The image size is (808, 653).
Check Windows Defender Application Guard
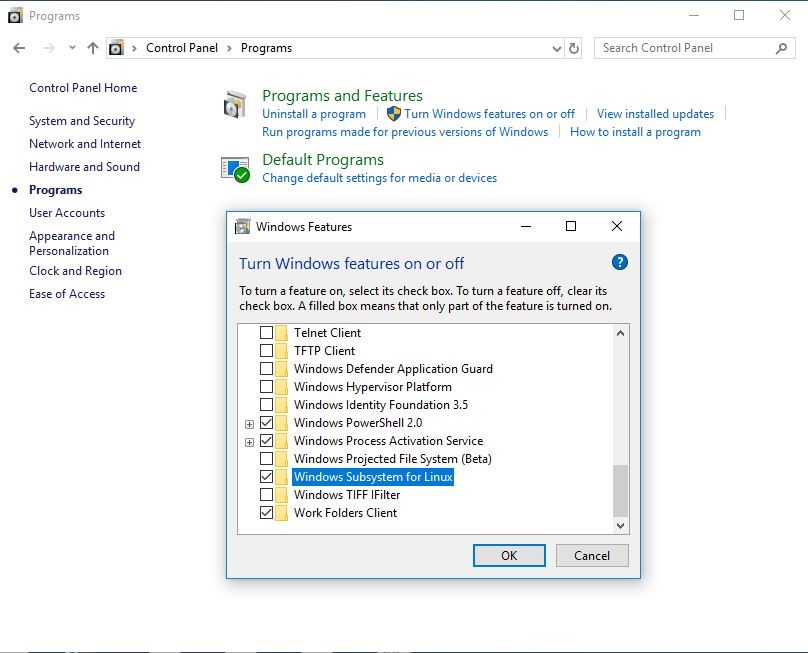coord(266,369)
